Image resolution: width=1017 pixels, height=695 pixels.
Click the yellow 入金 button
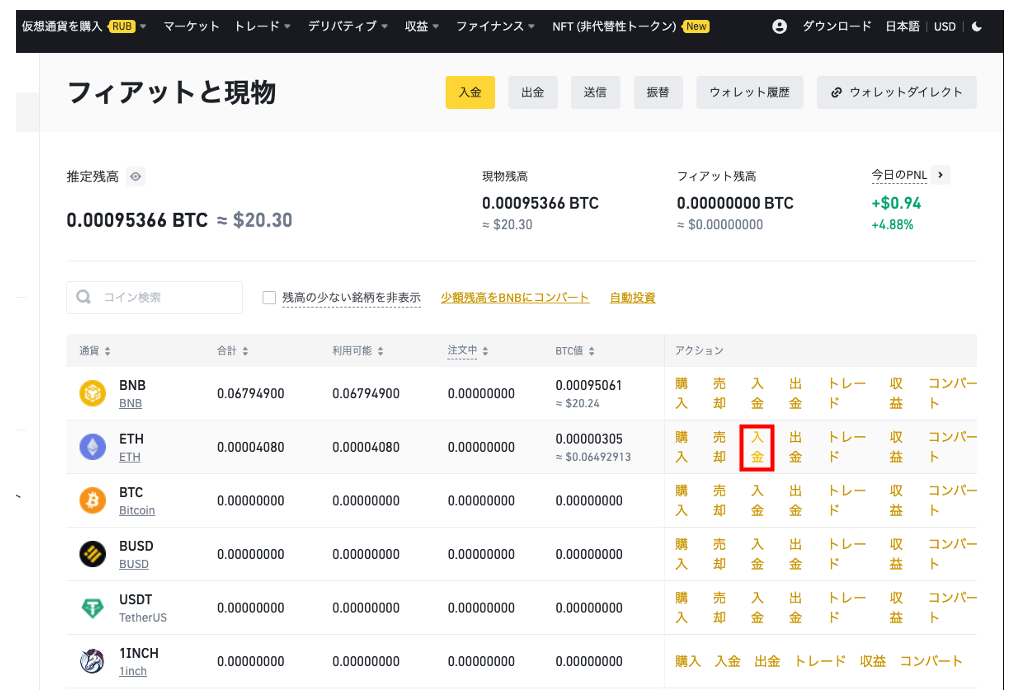pyautogui.click(x=470, y=92)
